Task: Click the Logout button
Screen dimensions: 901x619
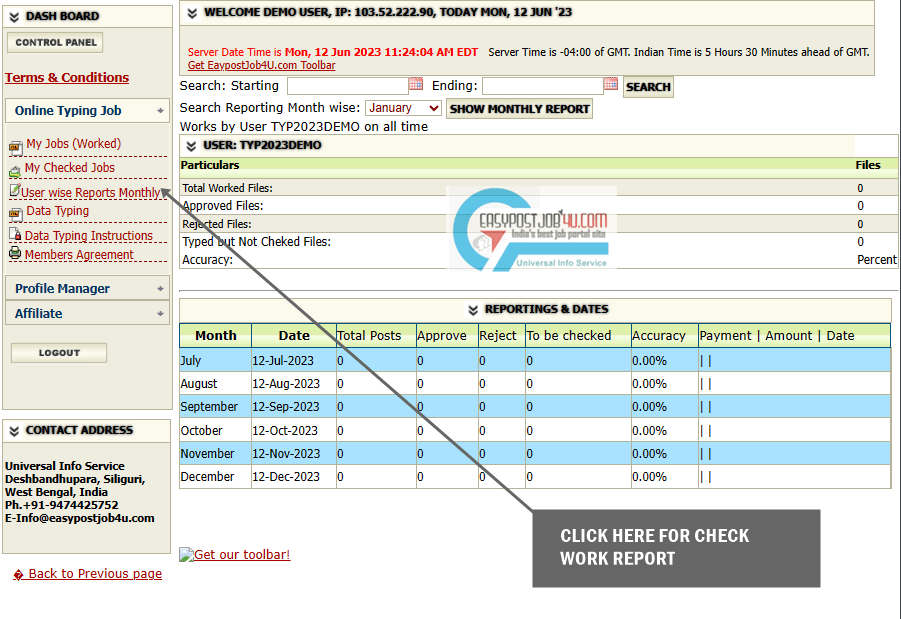Action: (59, 353)
